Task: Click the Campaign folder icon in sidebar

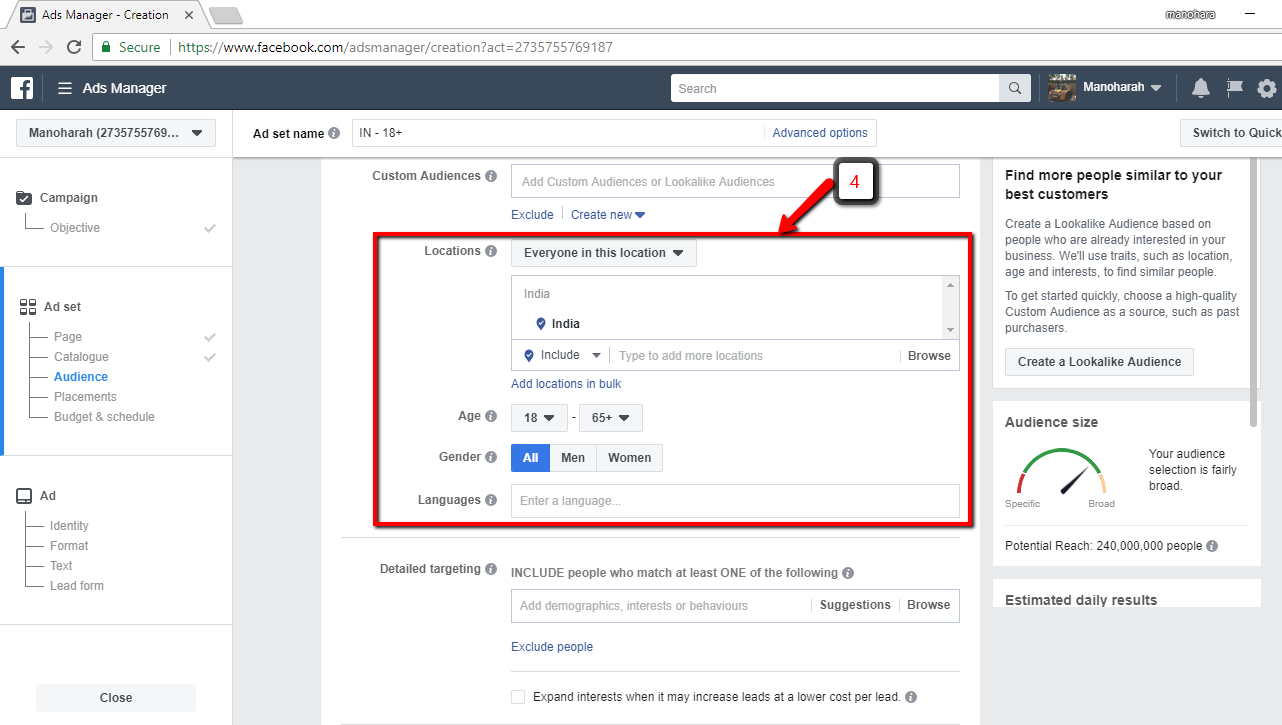Action: coord(25,198)
